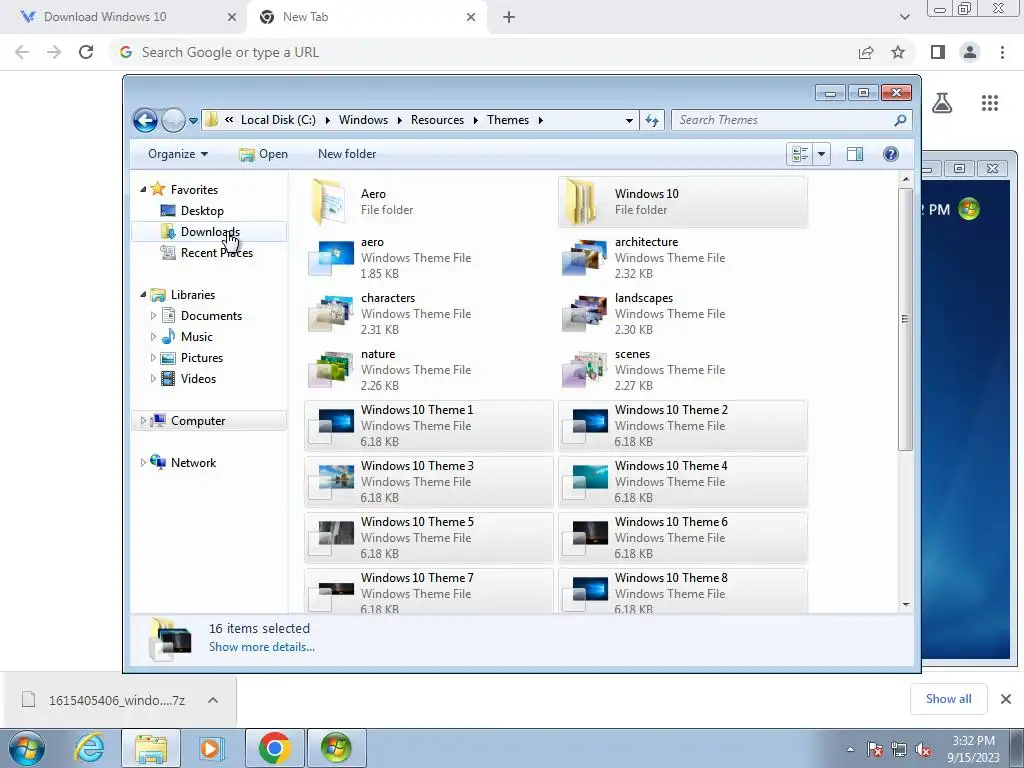Bookmark this tab star icon
Screen dimensions: 1024x768
(x=898, y=52)
